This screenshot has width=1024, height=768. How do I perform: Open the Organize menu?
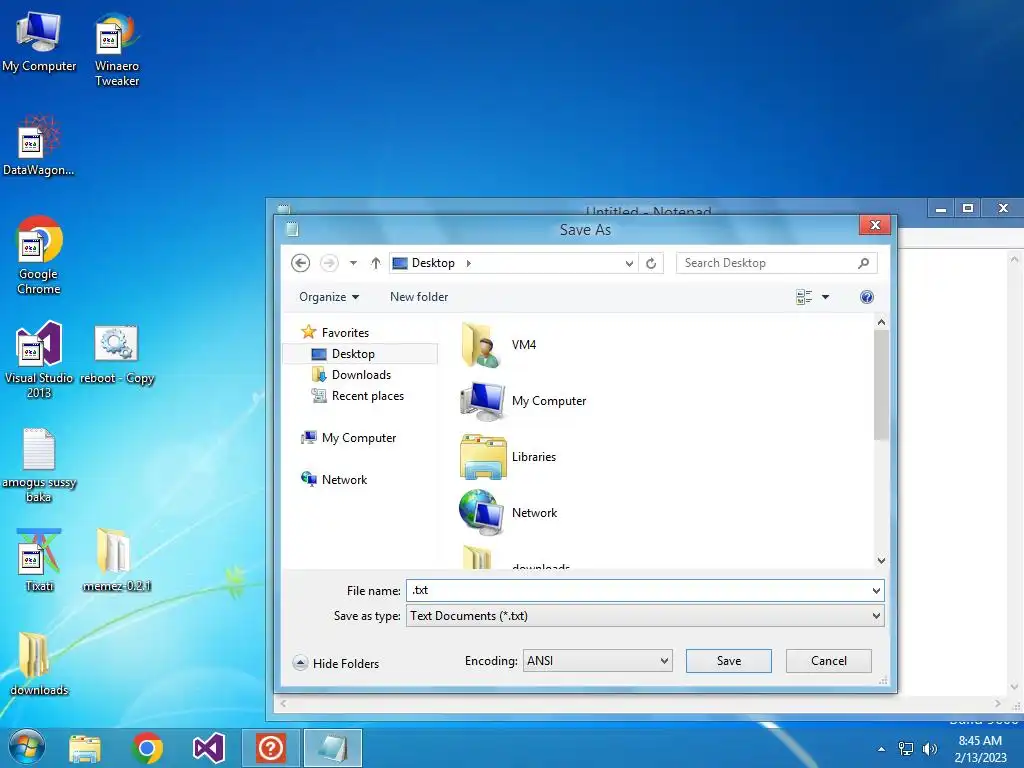click(x=329, y=297)
